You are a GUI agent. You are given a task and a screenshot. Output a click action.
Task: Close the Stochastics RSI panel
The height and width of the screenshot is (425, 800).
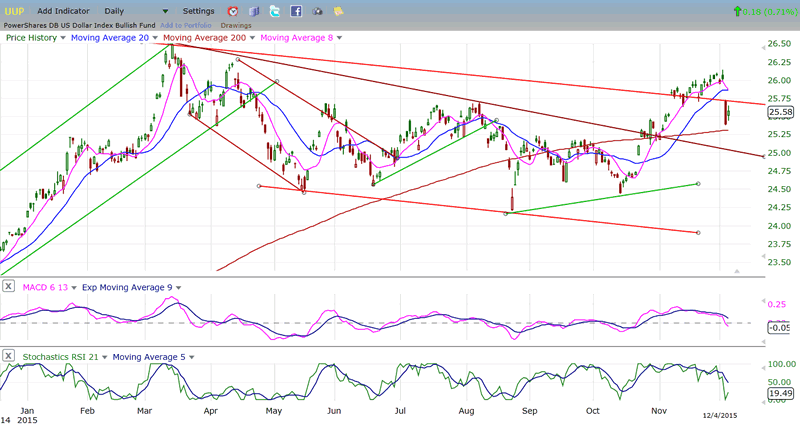pos(8,356)
